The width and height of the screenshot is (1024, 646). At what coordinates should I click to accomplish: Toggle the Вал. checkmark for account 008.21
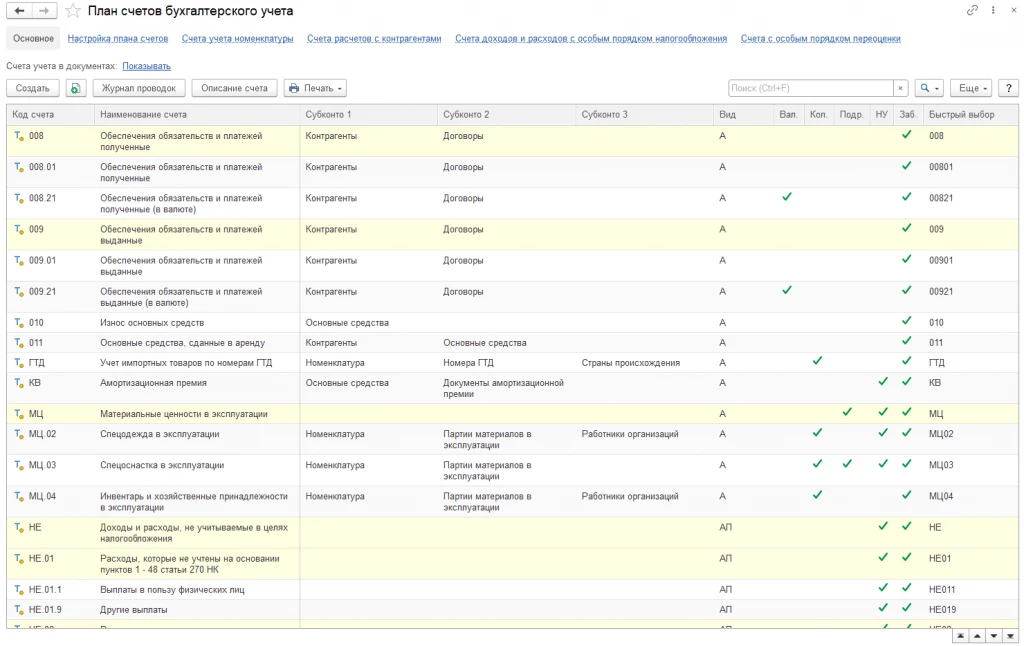(x=787, y=197)
